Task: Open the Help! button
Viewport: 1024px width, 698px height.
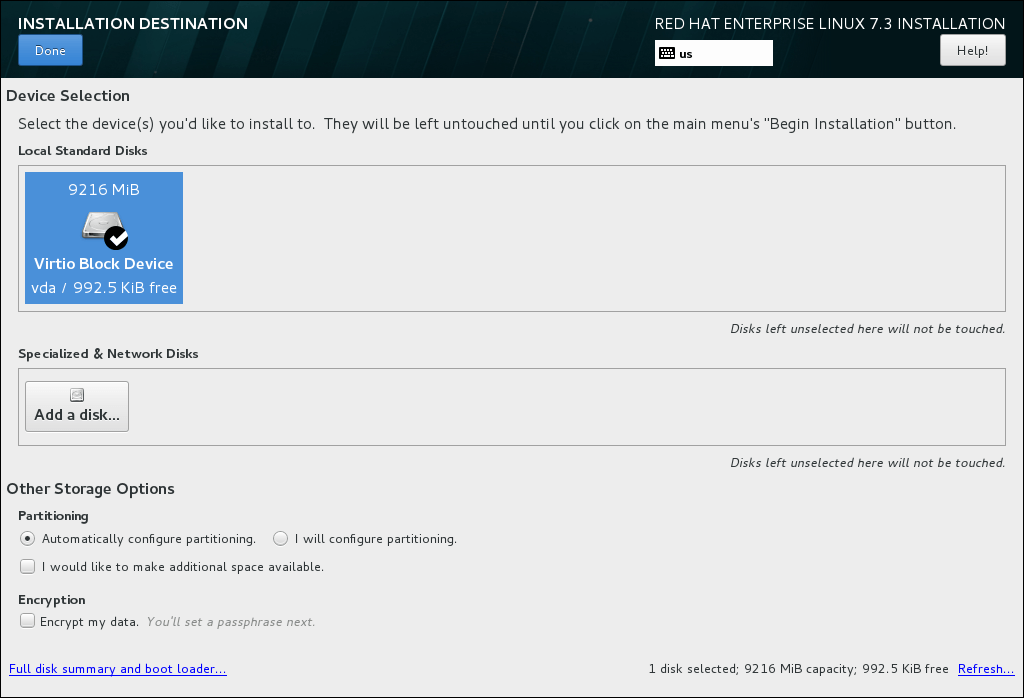Action: 972,50
